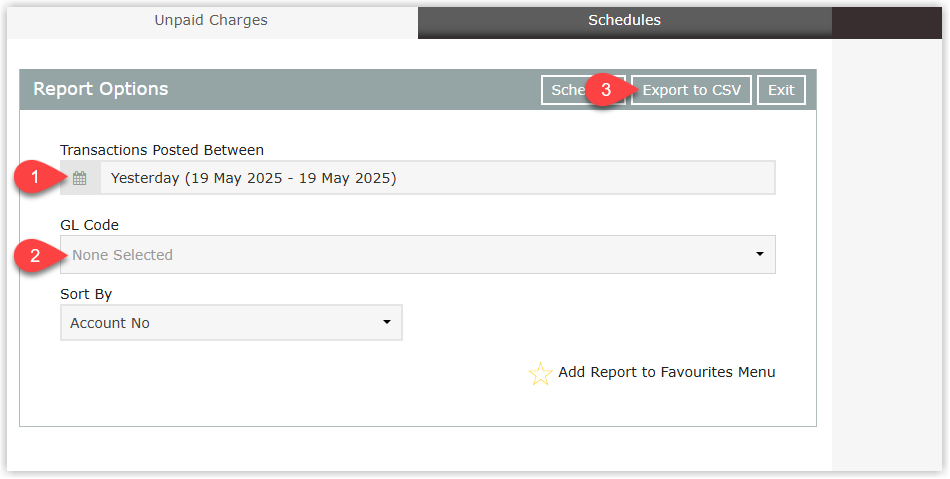The width and height of the screenshot is (950, 479).
Task: Switch to the Unpaid Charges tab
Action: tap(211, 21)
